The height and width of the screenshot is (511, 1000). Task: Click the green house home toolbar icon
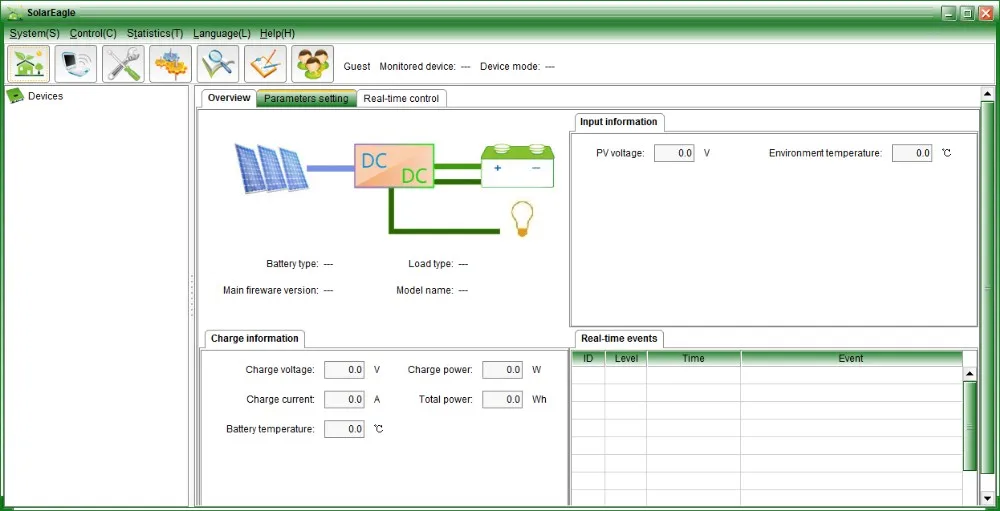[x=28, y=64]
